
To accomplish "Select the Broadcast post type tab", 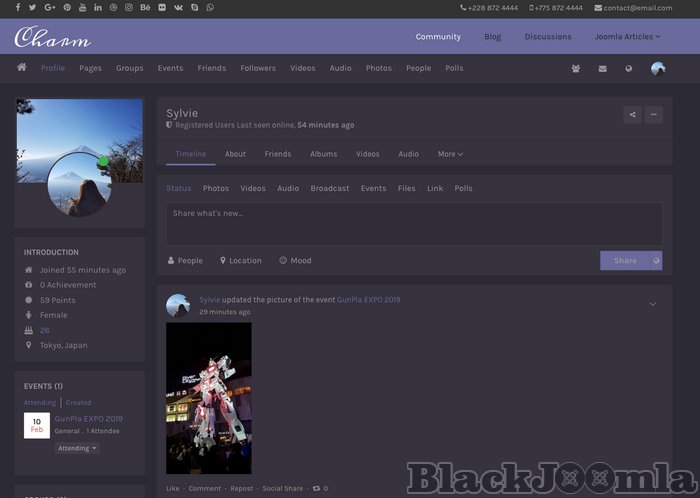I will [x=330, y=188].
